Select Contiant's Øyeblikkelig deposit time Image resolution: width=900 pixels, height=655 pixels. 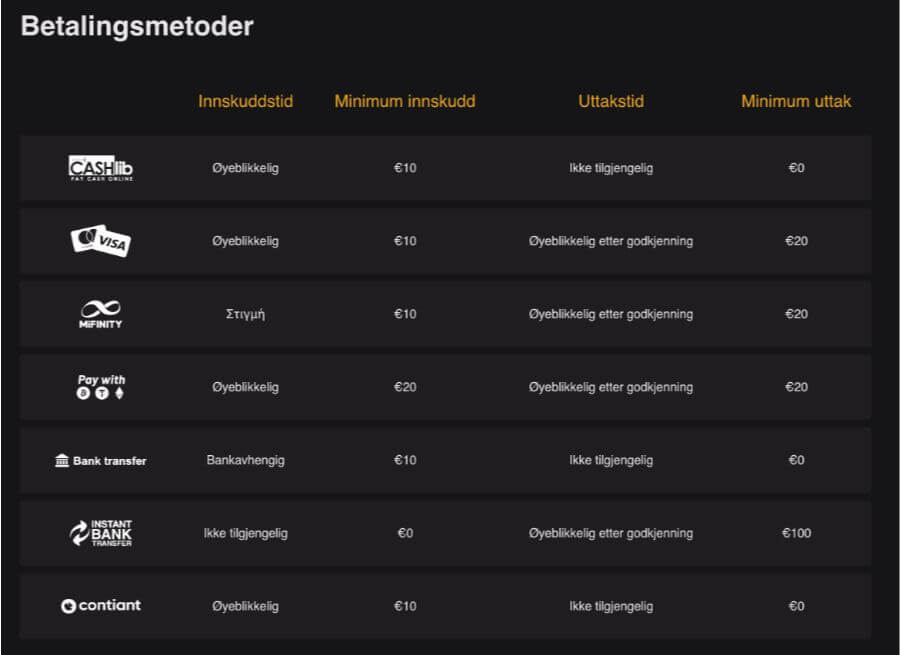[x=245, y=606]
